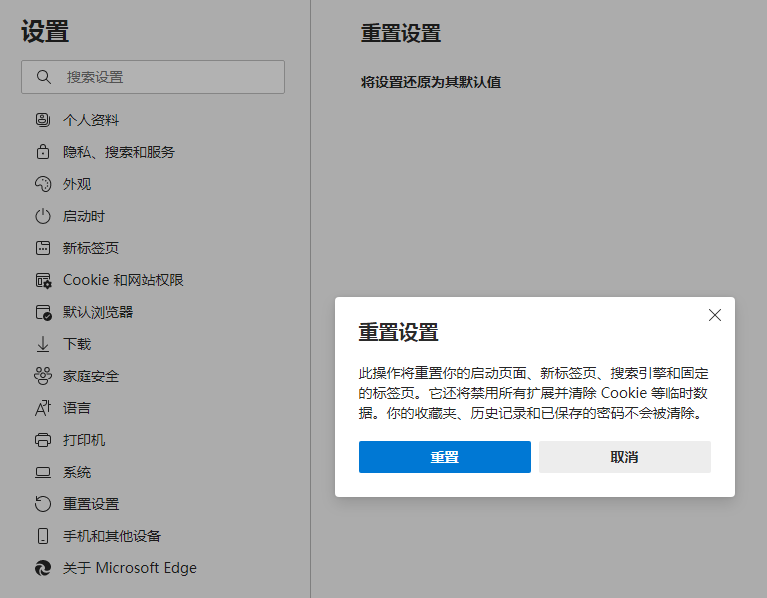The width and height of the screenshot is (767, 598).
Task: Open the 手机和其他设备 settings section
Action: (111, 536)
